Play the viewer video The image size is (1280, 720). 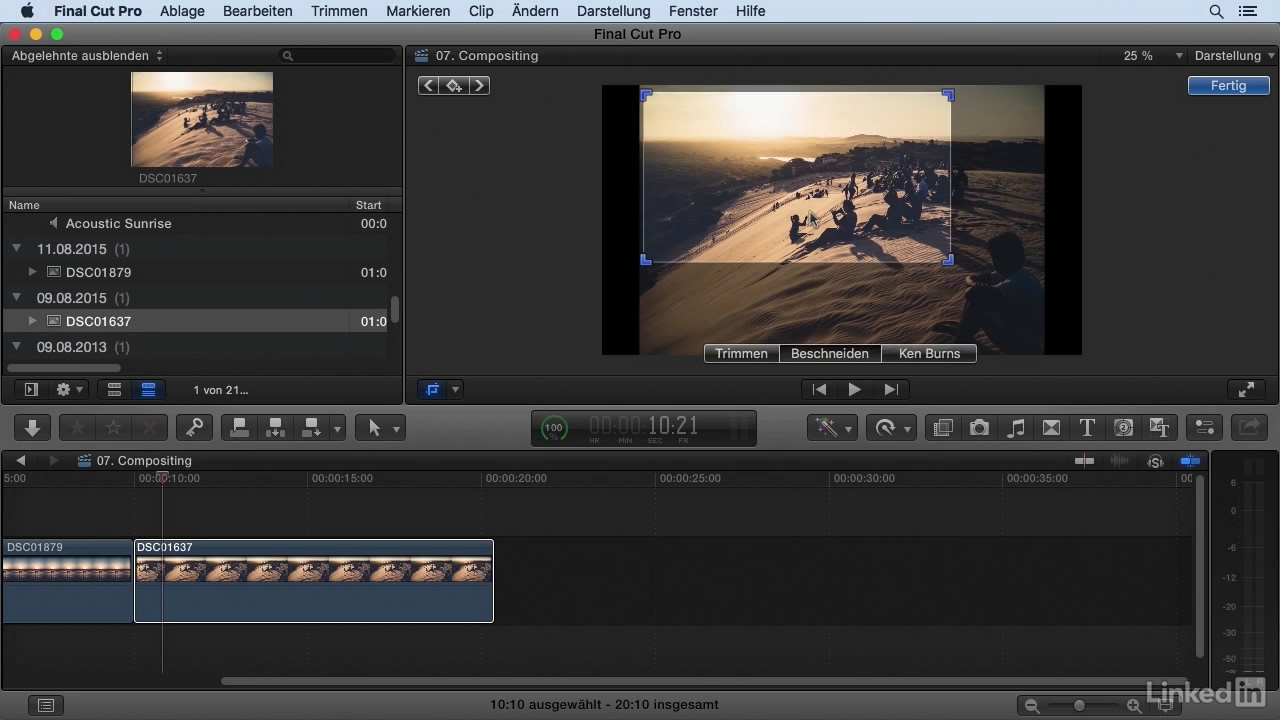(x=854, y=390)
